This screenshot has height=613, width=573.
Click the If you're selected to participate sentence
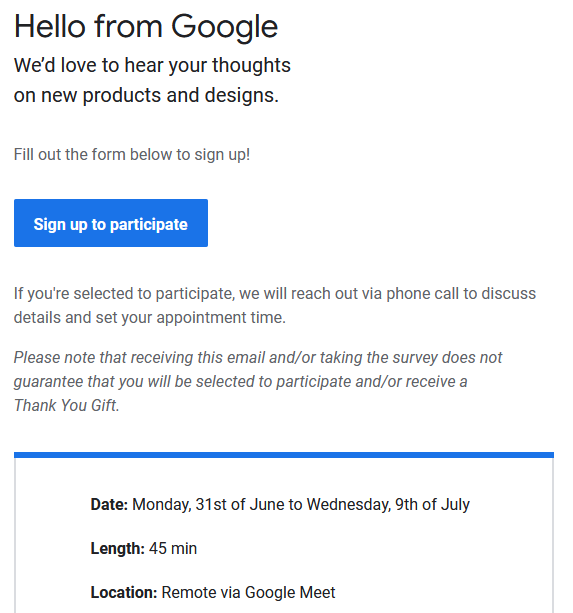(x=275, y=305)
